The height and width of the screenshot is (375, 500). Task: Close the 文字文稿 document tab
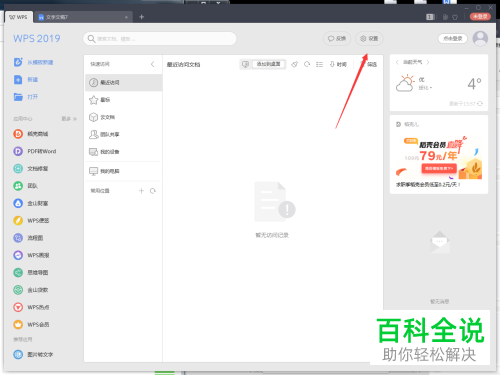pos(126,17)
